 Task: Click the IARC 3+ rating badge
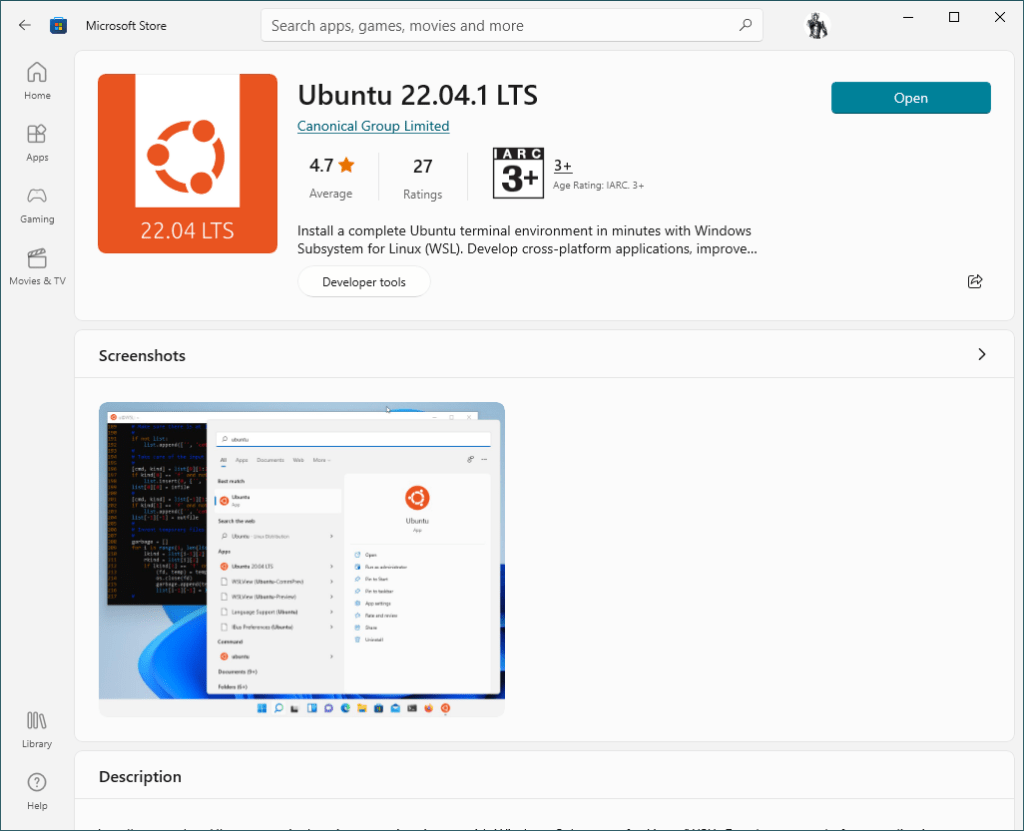(519, 172)
